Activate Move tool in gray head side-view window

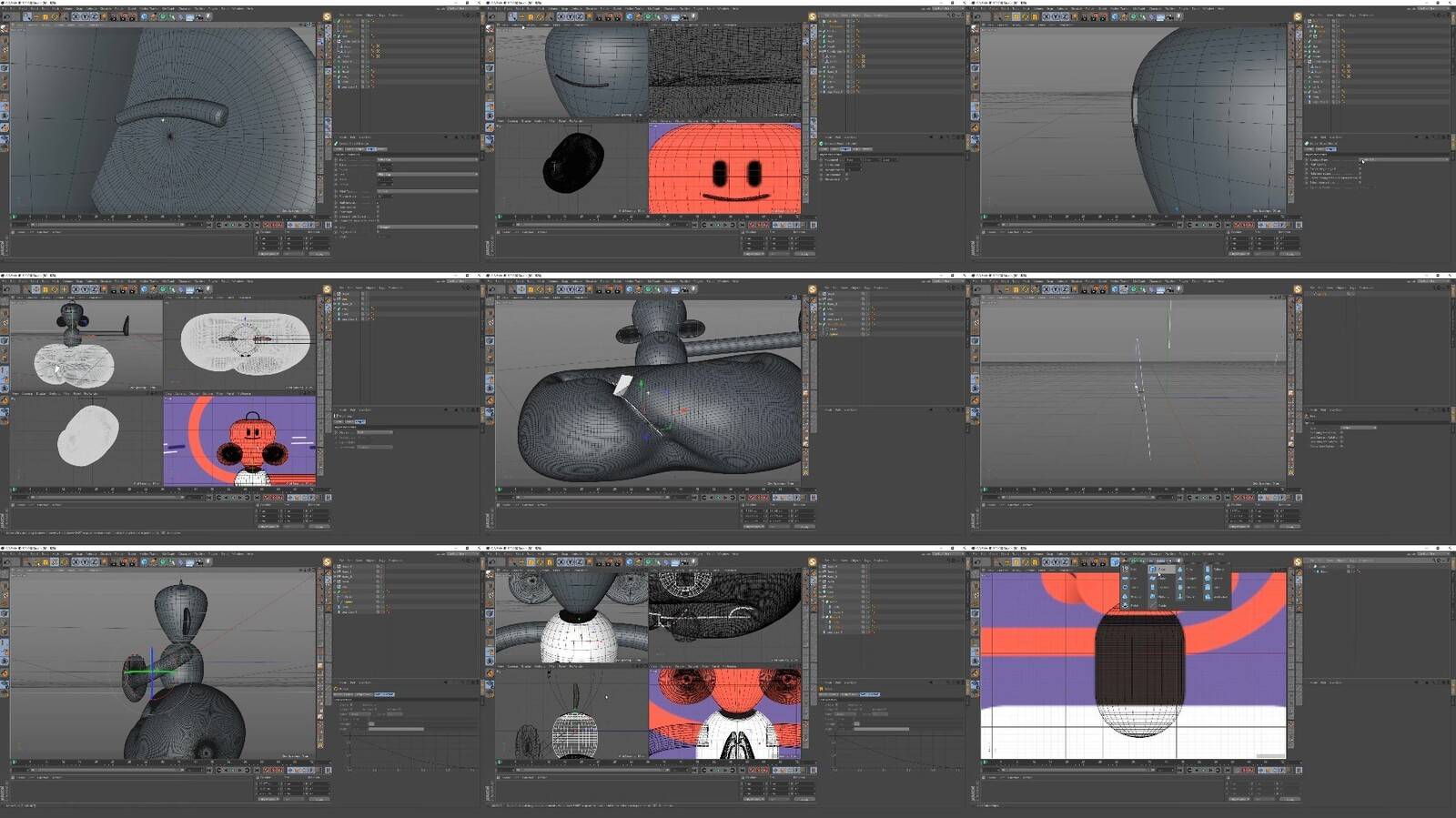(x=1009, y=16)
